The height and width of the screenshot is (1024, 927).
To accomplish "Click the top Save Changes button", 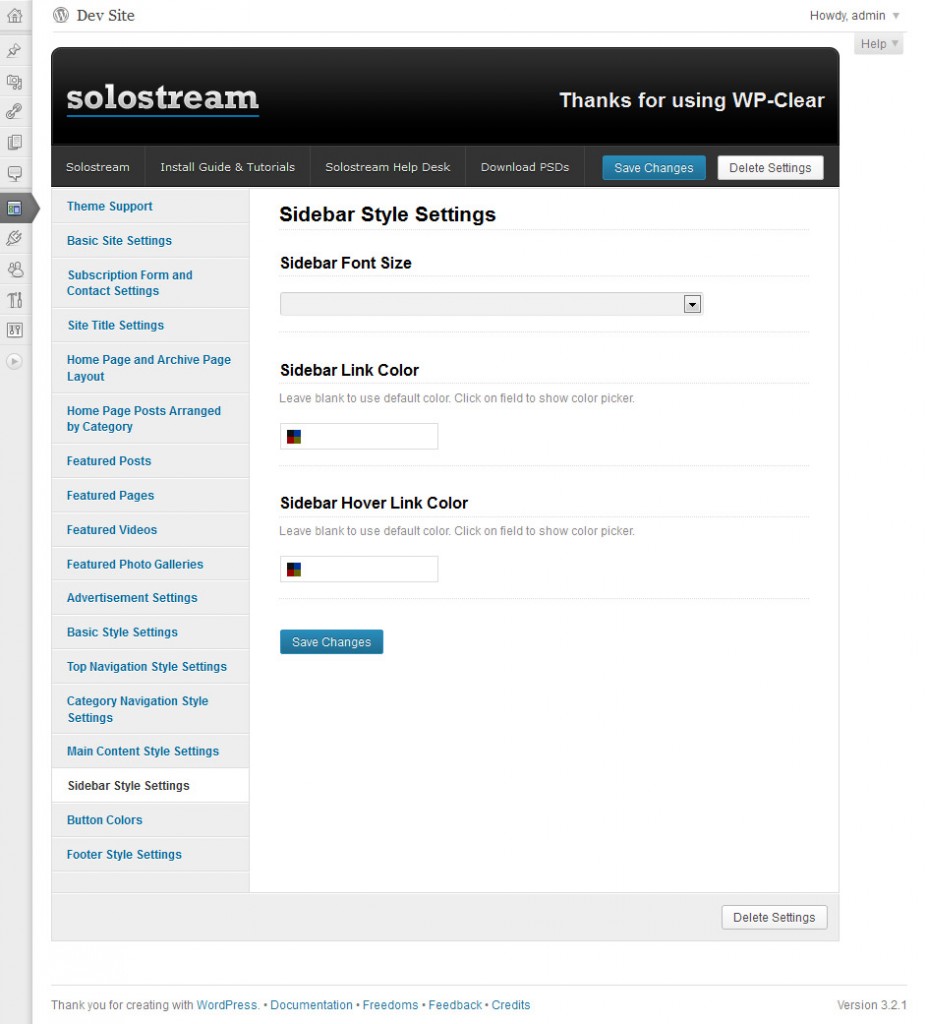I will pos(653,168).
